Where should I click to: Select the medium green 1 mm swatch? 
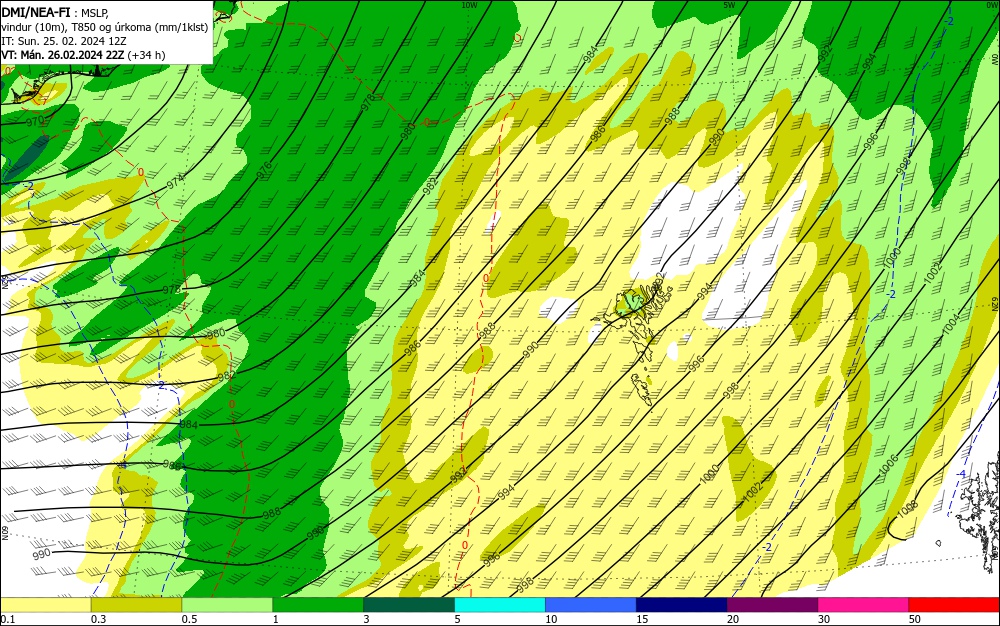318,605
